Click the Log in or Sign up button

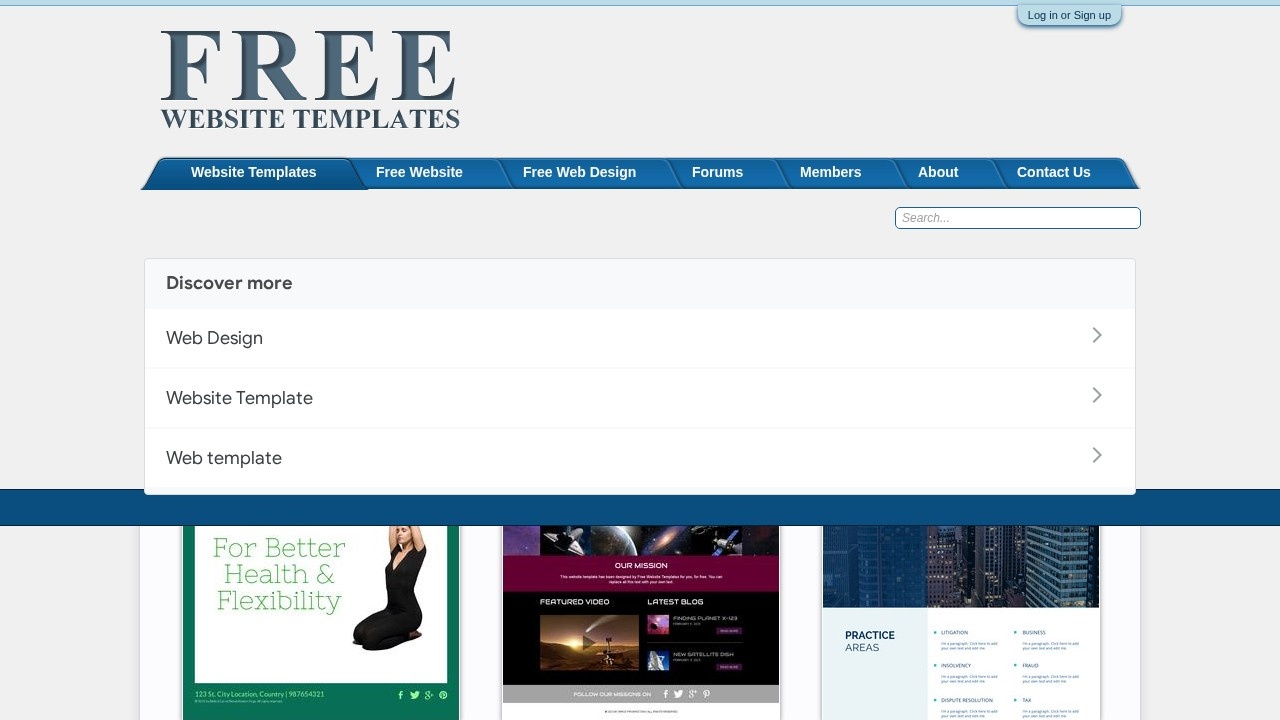pos(1068,15)
